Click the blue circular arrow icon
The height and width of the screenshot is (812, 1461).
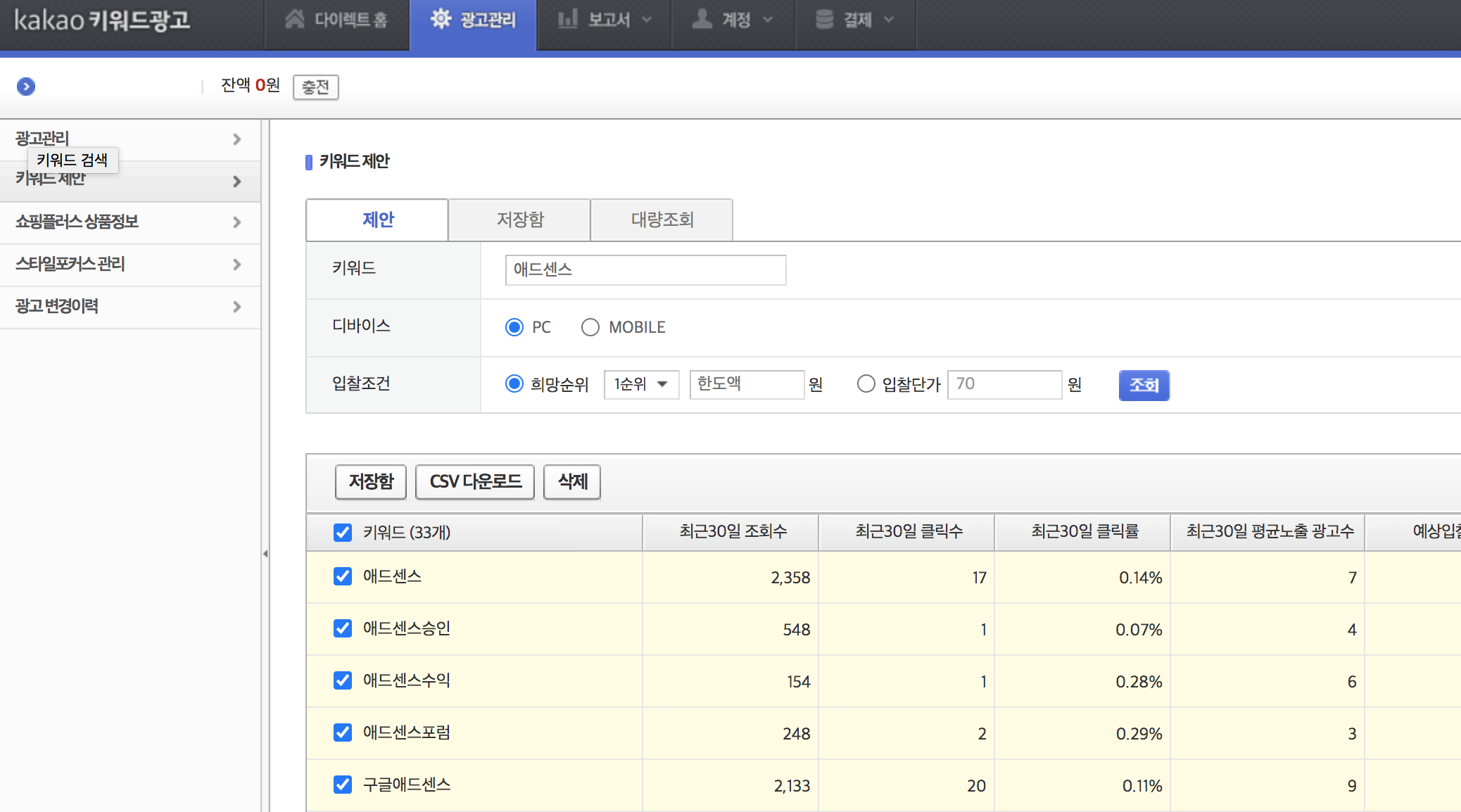coord(26,87)
